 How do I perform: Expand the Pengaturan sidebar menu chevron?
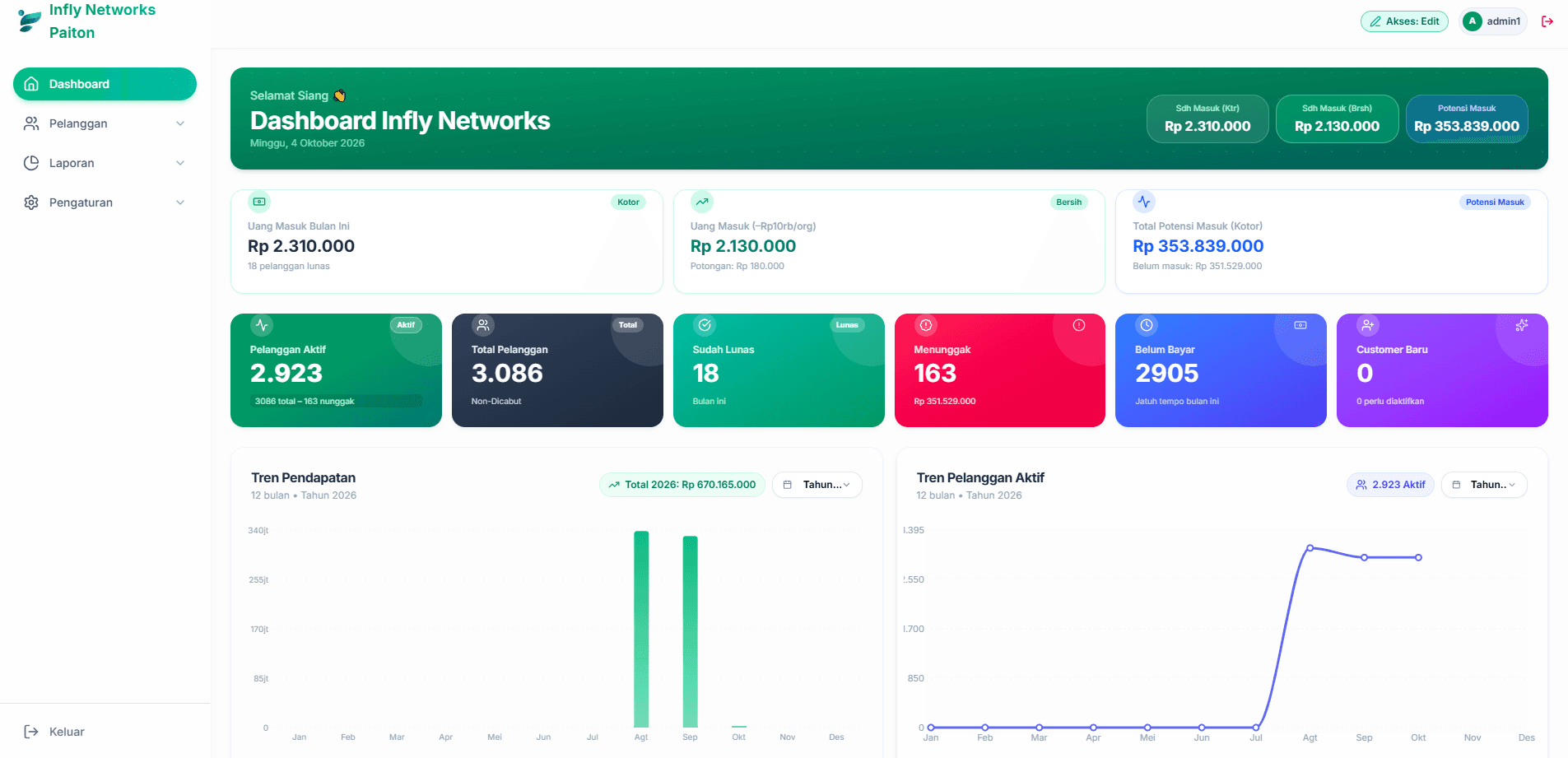[180, 202]
